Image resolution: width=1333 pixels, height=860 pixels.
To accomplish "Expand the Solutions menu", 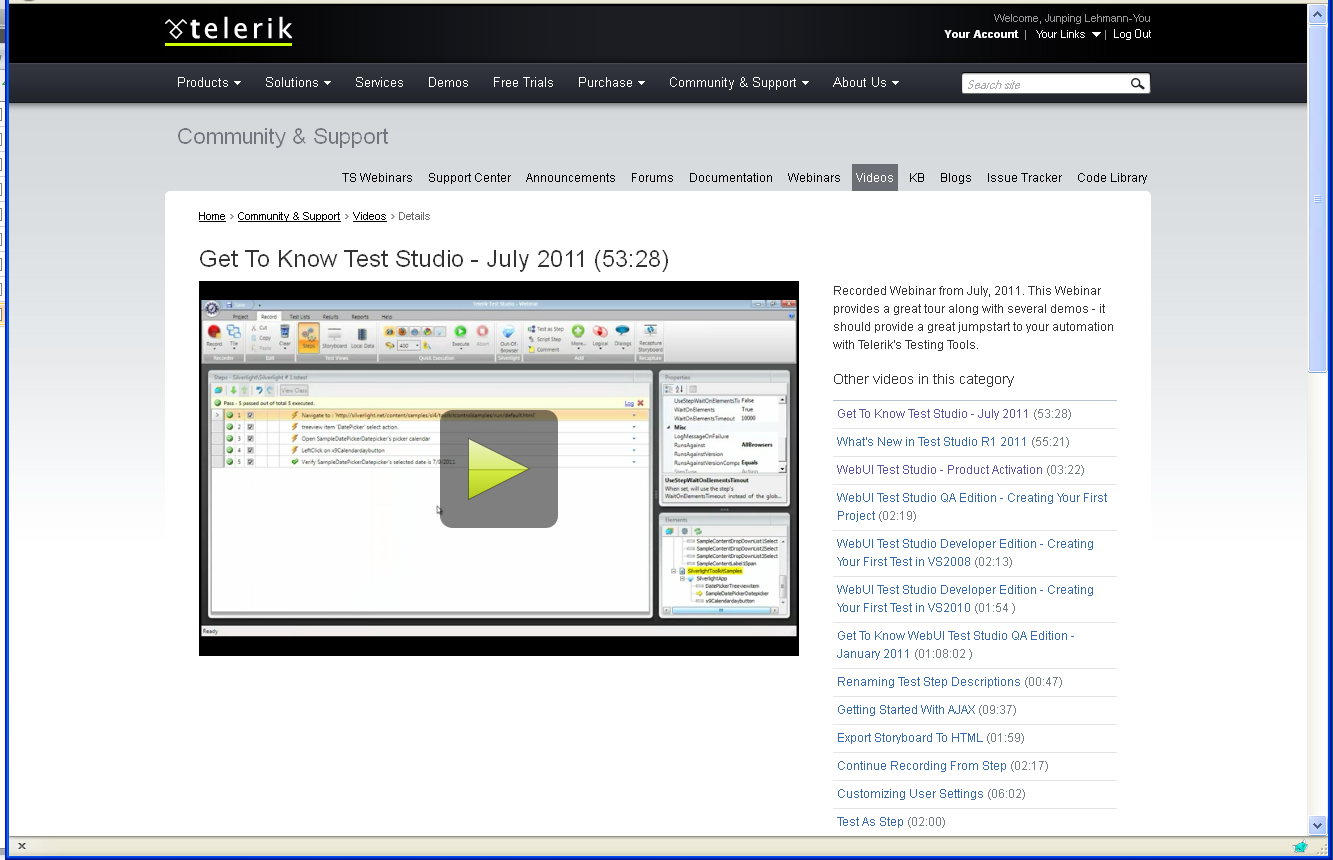I will pyautogui.click(x=298, y=83).
